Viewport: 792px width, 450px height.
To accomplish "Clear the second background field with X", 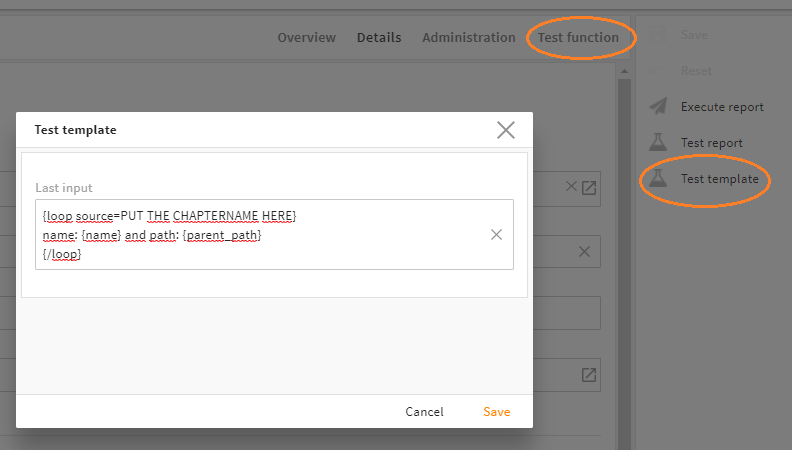I will (584, 252).
